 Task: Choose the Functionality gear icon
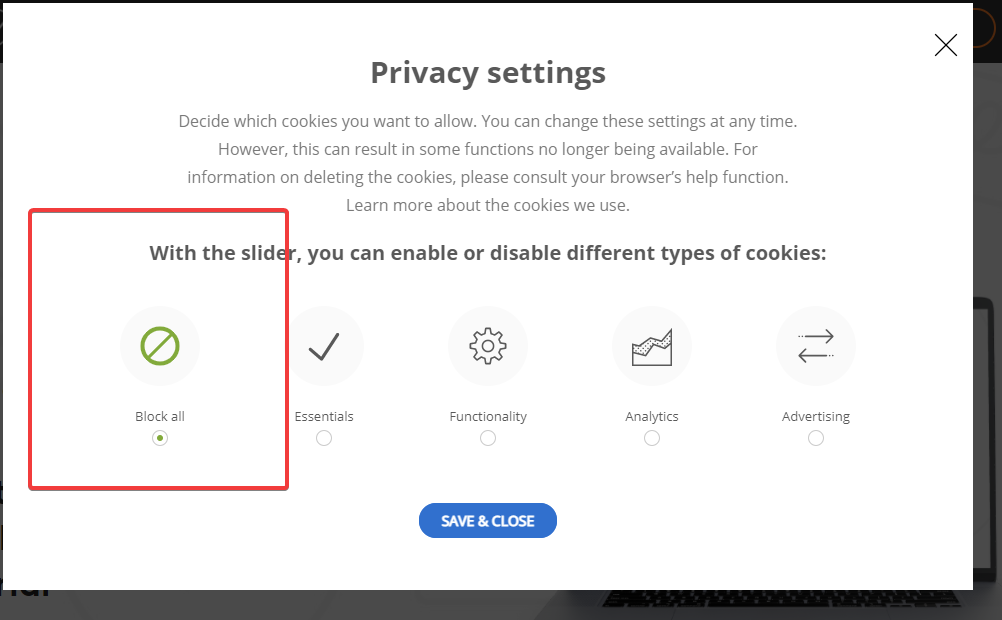(488, 346)
